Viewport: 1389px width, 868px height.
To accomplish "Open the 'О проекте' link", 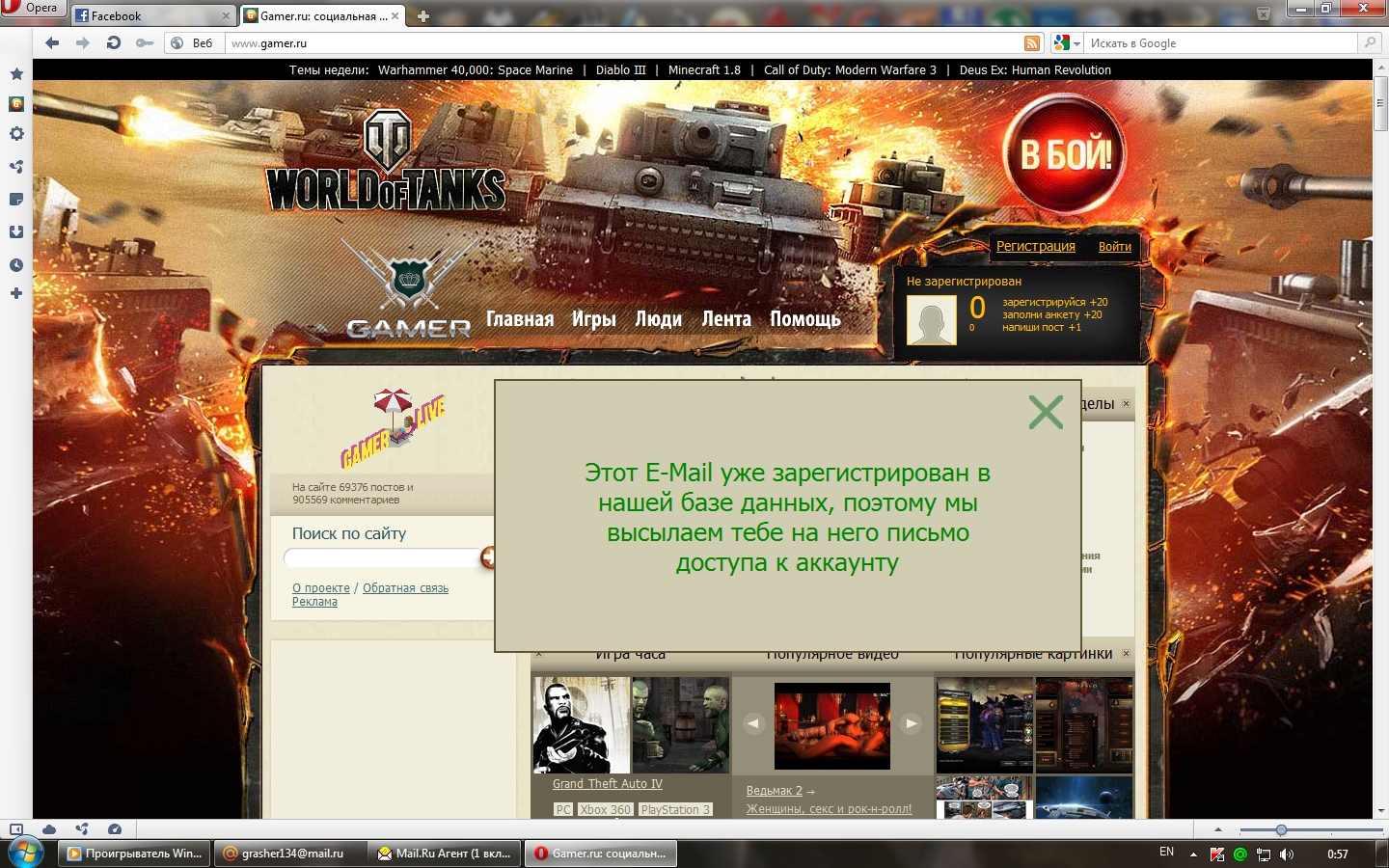I will [x=321, y=588].
